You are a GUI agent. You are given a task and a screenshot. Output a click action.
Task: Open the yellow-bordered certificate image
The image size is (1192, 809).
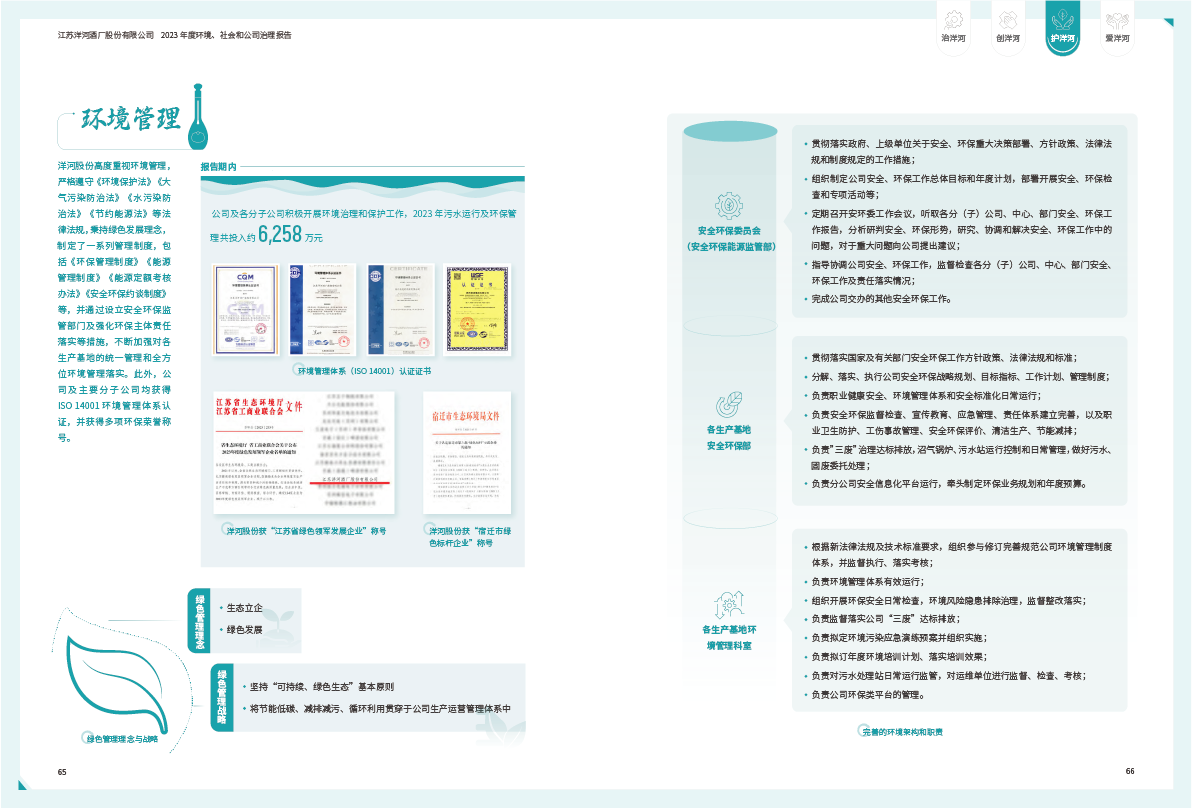coord(477,310)
